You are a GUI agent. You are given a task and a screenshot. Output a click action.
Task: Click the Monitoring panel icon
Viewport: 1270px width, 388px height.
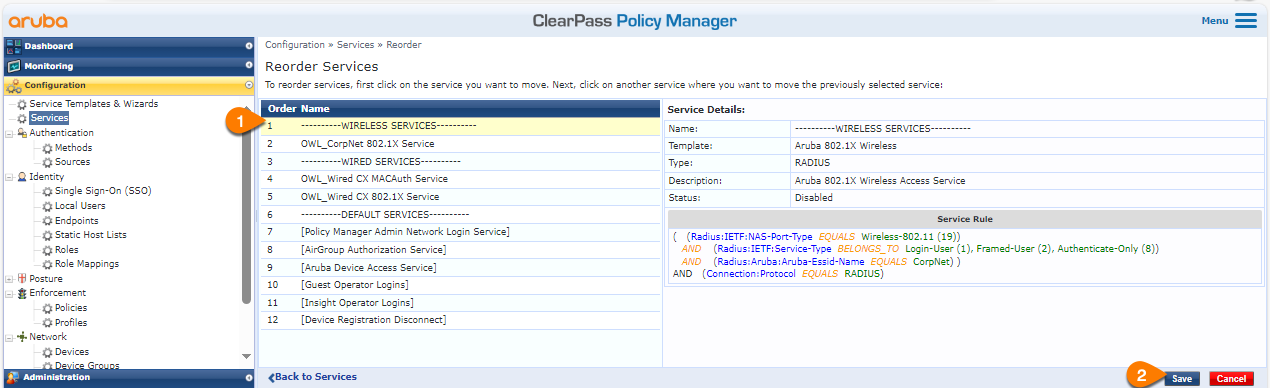(14, 66)
